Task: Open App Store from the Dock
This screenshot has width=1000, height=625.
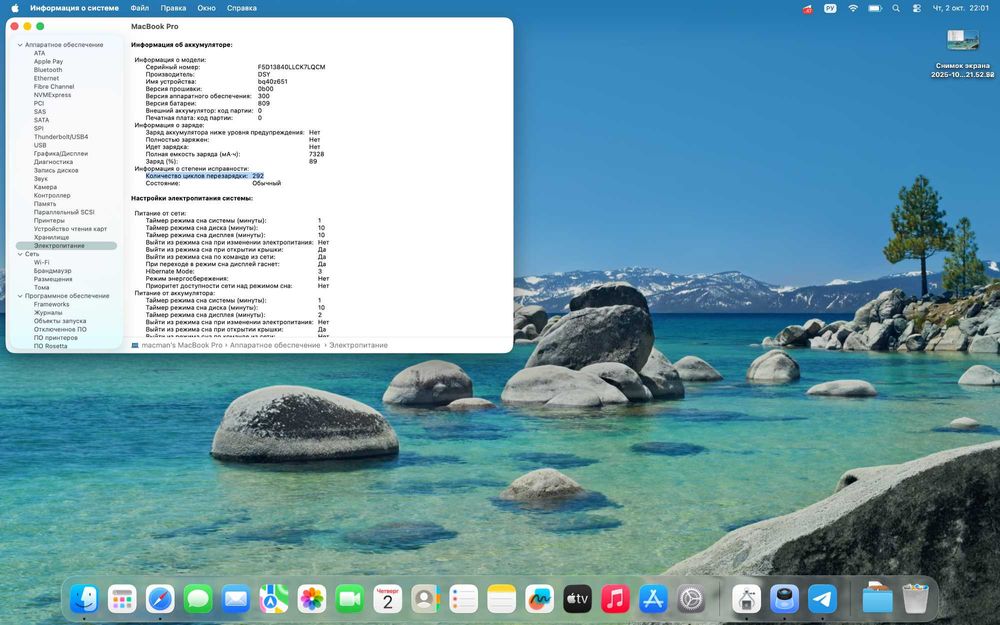Action: click(653, 599)
